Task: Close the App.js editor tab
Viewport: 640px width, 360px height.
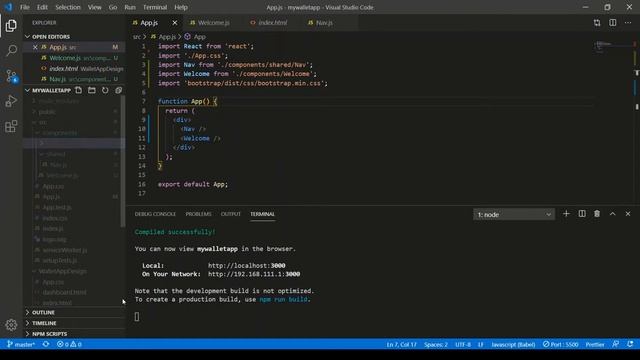Action: [x=175, y=23]
